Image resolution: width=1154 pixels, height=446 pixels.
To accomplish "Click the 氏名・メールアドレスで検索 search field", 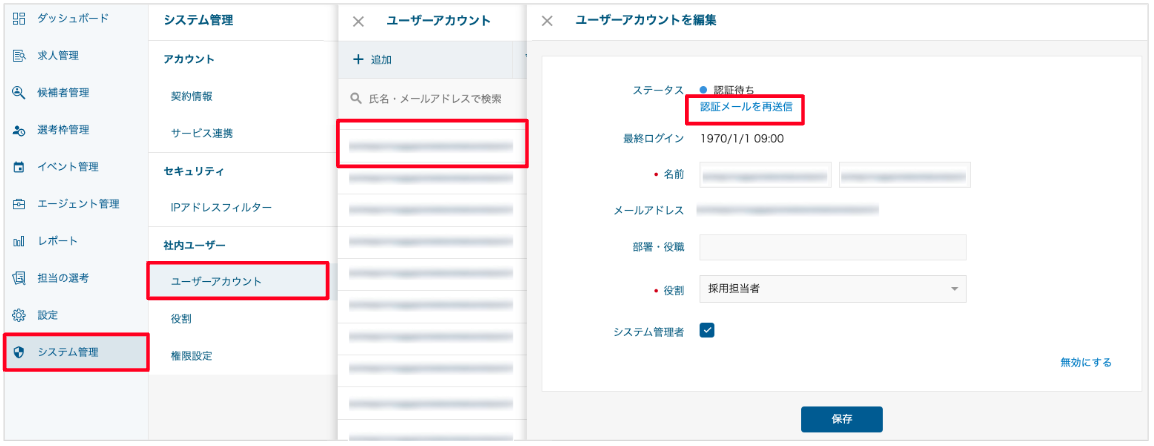I will point(434,99).
